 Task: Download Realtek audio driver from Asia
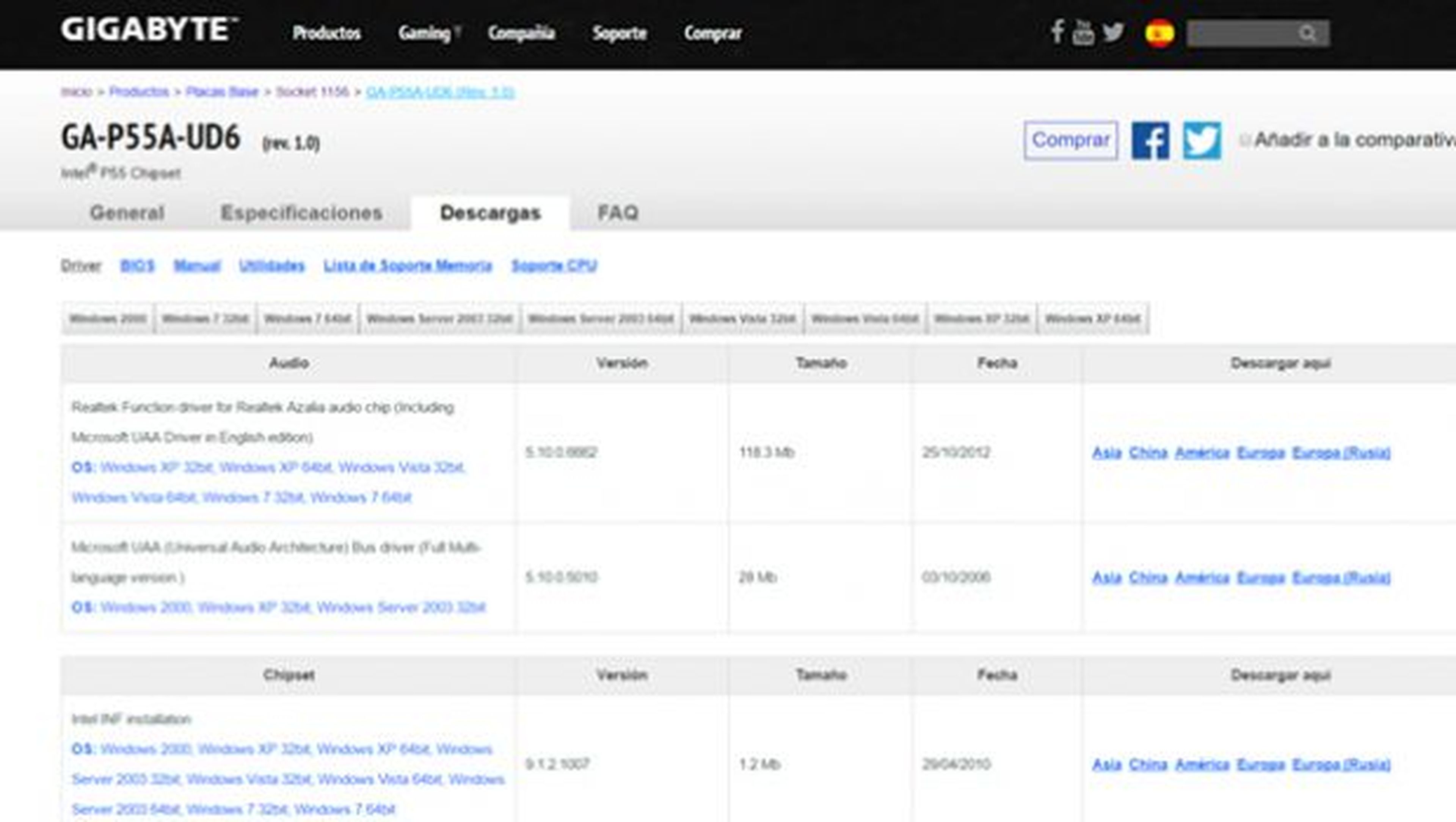(1106, 453)
